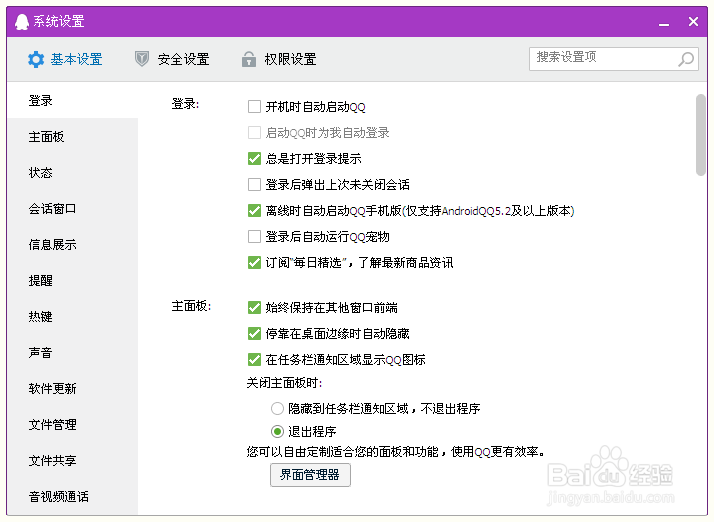The image size is (714, 522).
Task: Uncheck 离线时自动启动QQ手机版
Action: (254, 210)
